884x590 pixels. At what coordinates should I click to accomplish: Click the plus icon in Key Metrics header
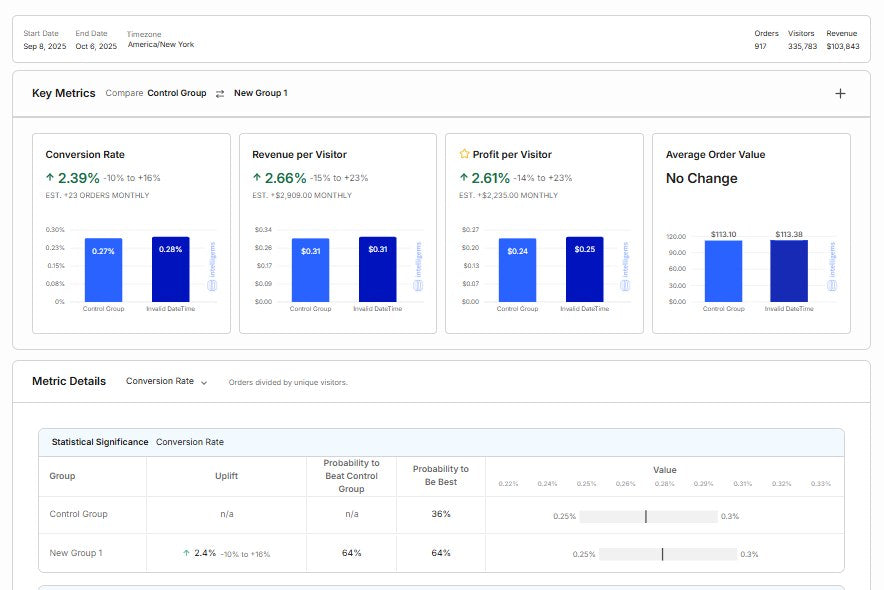click(x=840, y=94)
